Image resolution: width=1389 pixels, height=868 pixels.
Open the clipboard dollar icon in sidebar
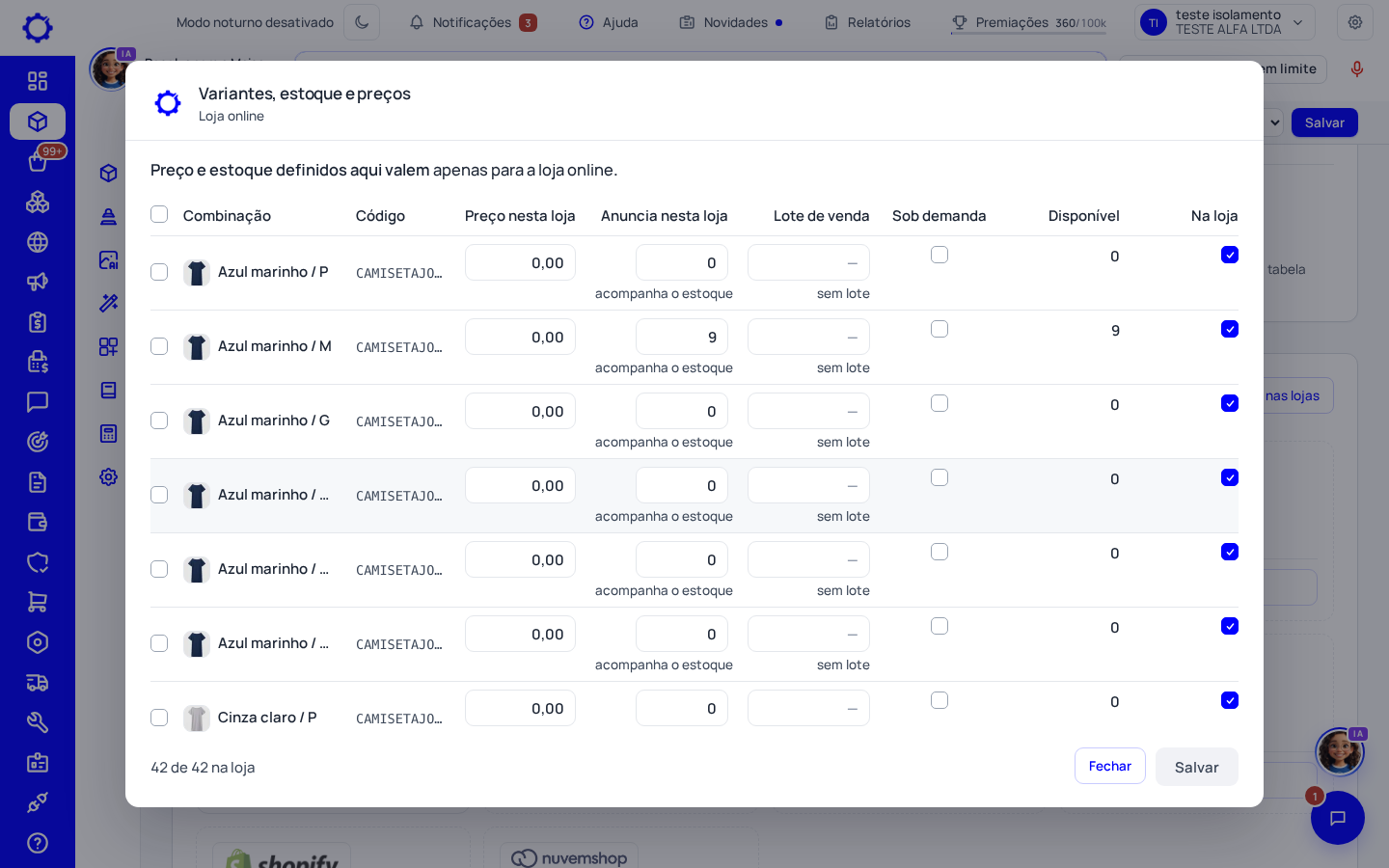pos(38,322)
